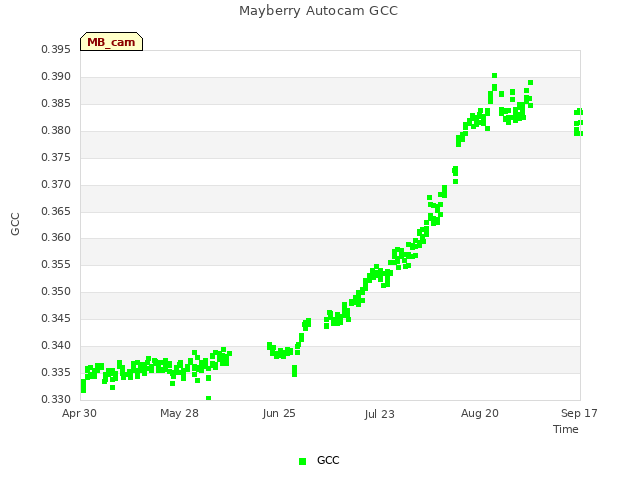This screenshot has height=480, width=640.
Task: Click the Apr 30 axis label
Action: (x=79, y=413)
